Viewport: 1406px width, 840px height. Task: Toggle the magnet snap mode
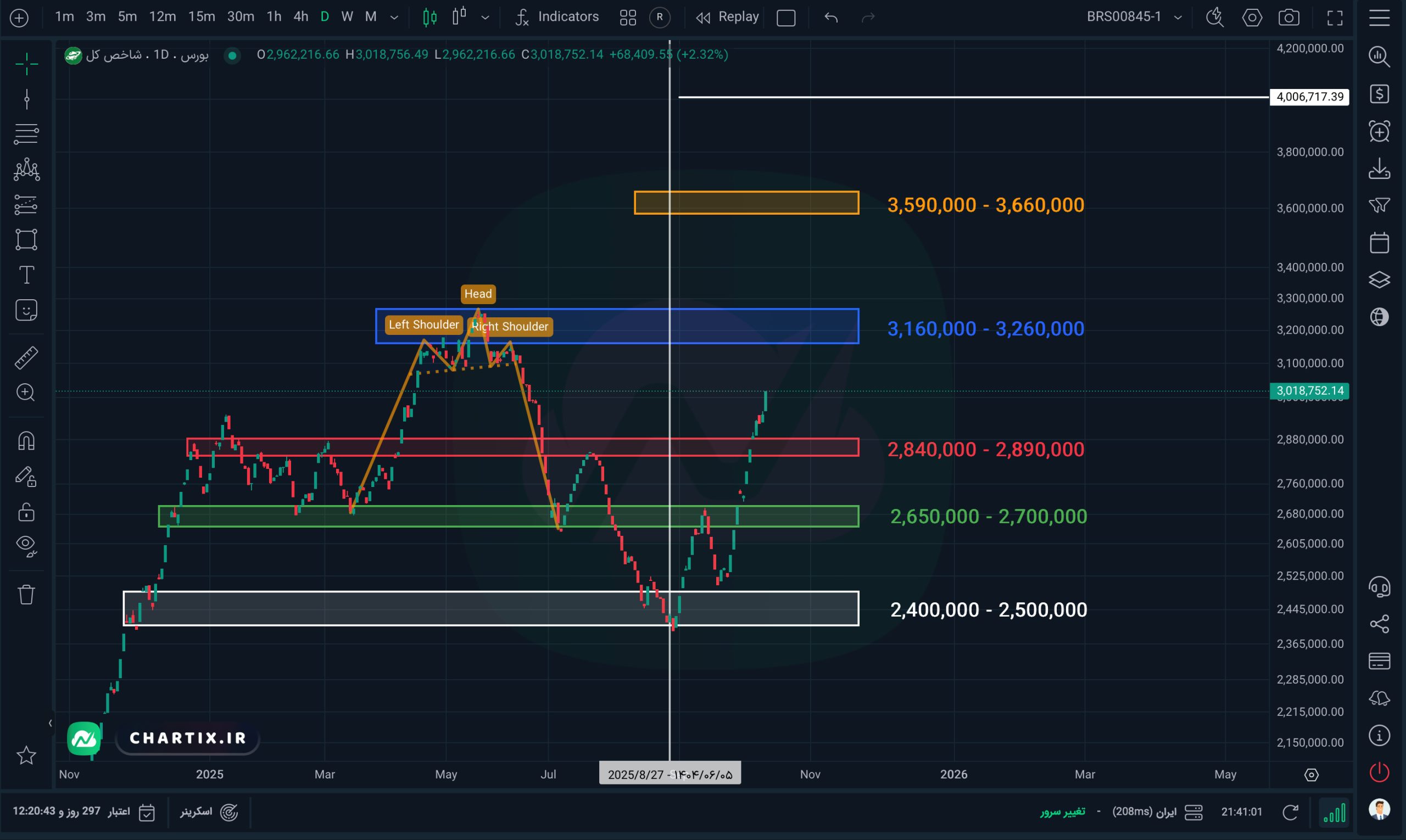[x=26, y=440]
